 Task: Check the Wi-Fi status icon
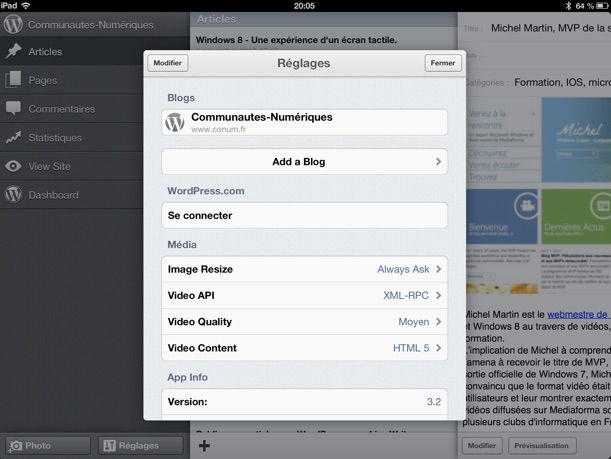26,5
